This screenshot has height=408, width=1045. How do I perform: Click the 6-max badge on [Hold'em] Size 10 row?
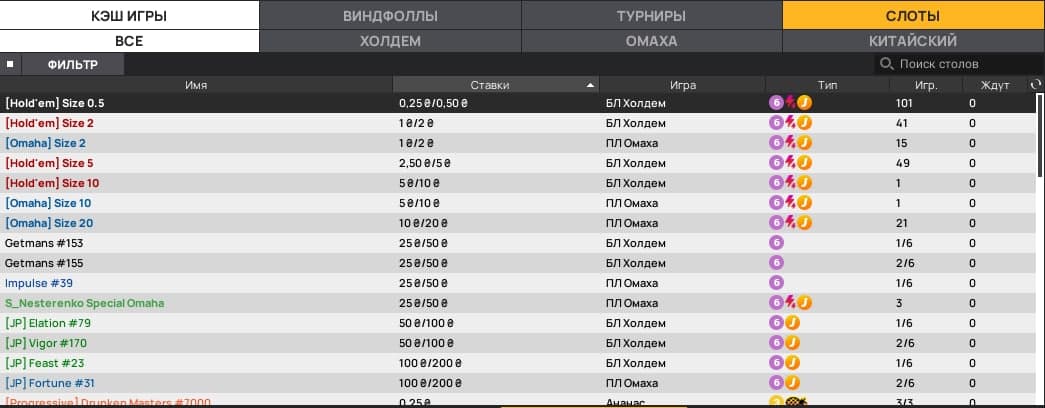pos(775,183)
